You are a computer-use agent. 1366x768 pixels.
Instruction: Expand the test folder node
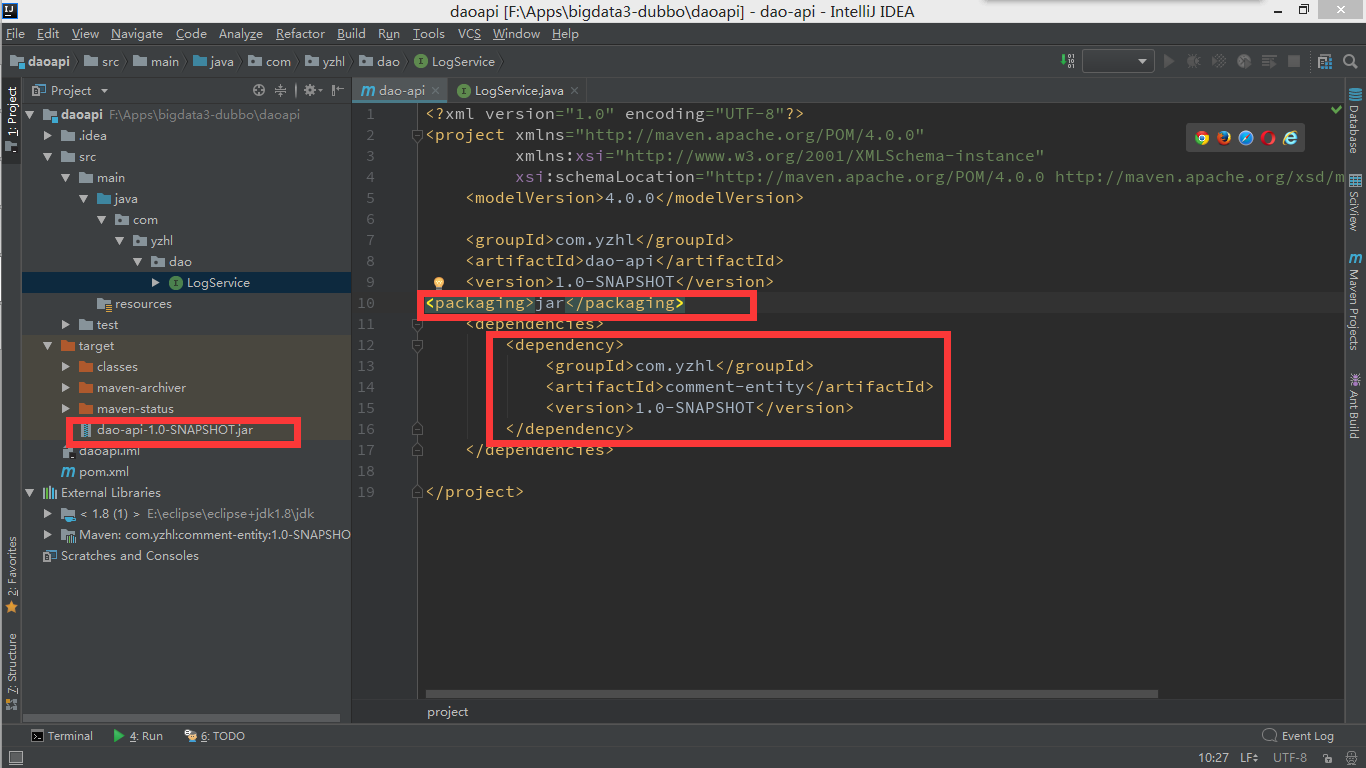[65, 325]
